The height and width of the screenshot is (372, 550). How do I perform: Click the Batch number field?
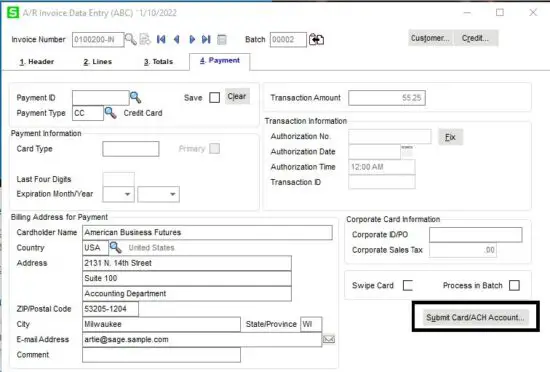288,40
